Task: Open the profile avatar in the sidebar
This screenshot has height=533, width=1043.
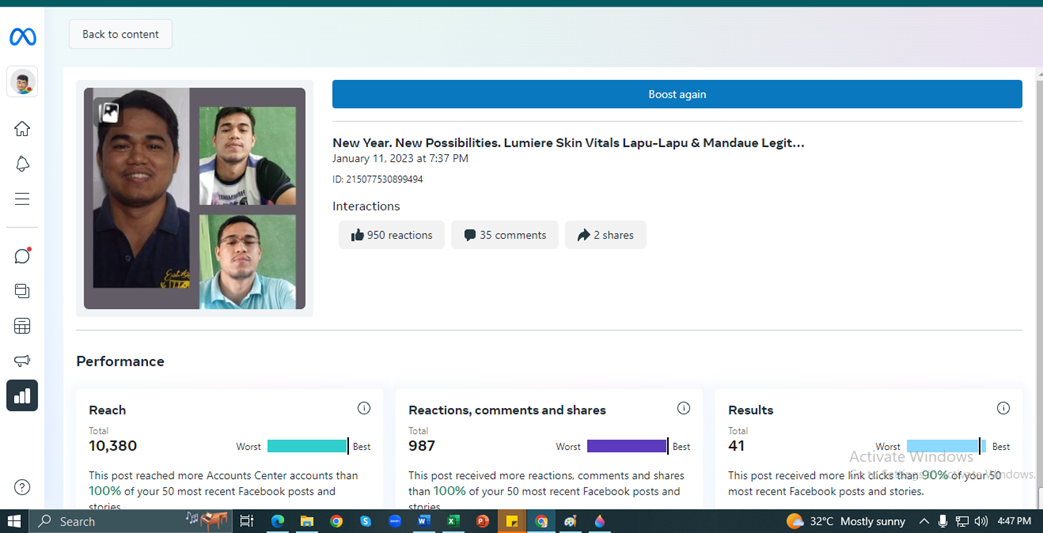Action: pos(23,82)
